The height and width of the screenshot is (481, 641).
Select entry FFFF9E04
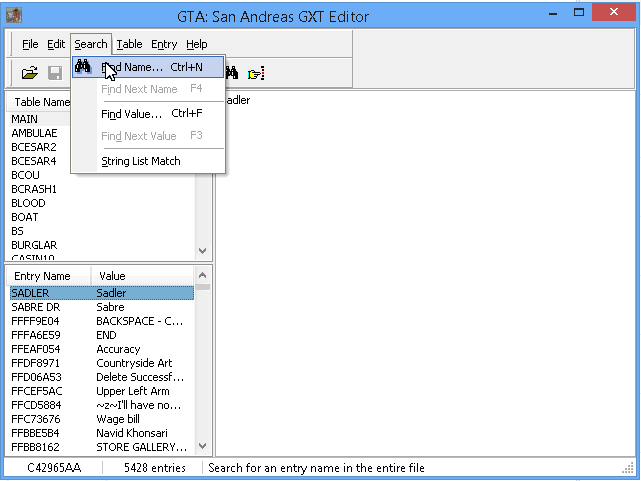(x=102, y=321)
